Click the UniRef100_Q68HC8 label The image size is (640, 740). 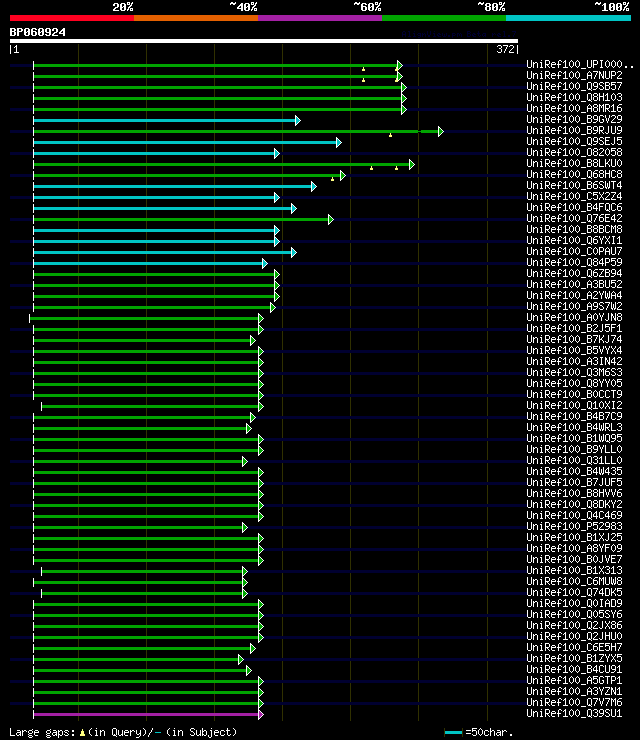[574, 175]
